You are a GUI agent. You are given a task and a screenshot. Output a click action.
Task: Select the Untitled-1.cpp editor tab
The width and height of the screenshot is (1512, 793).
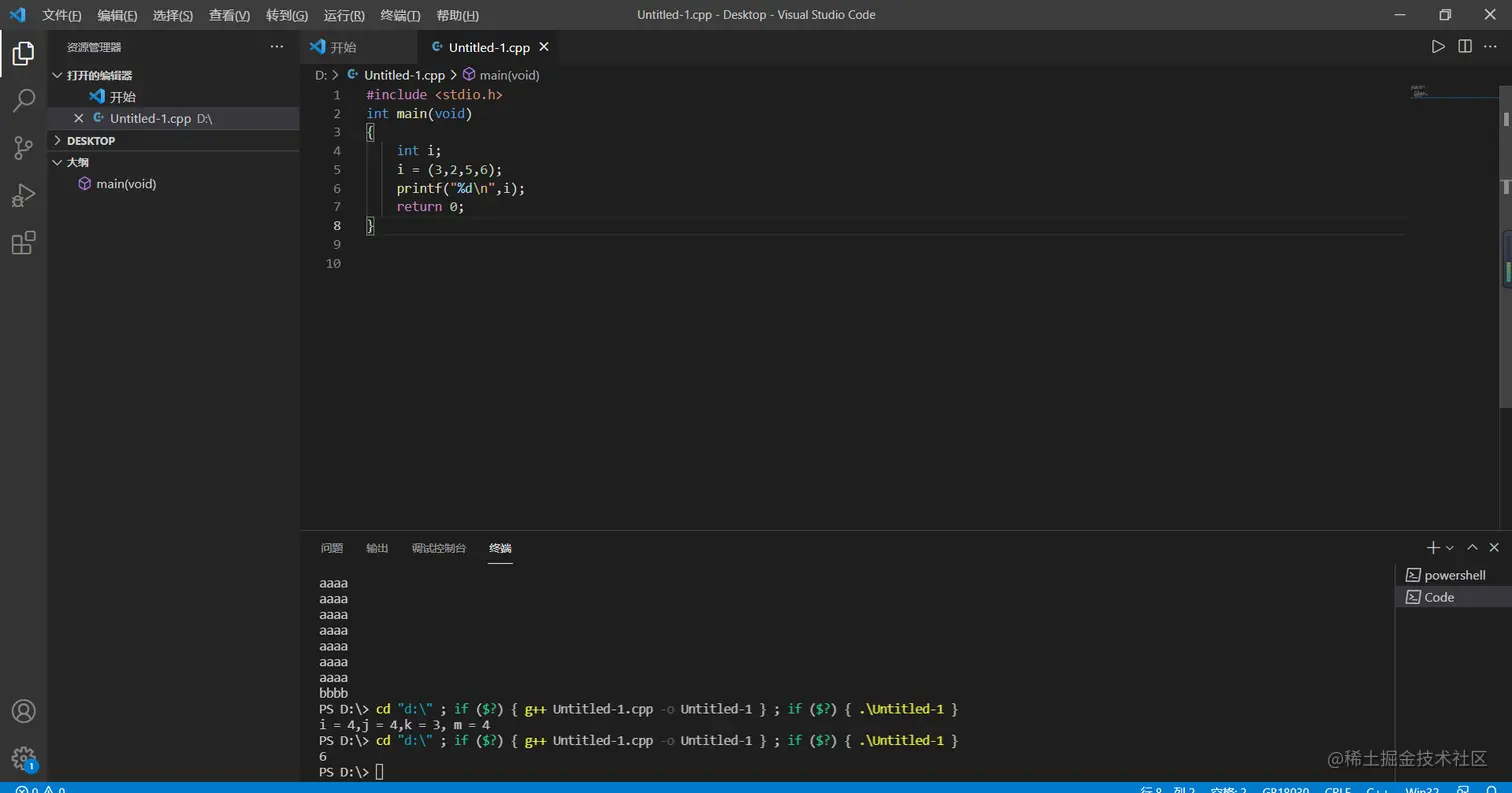(489, 47)
